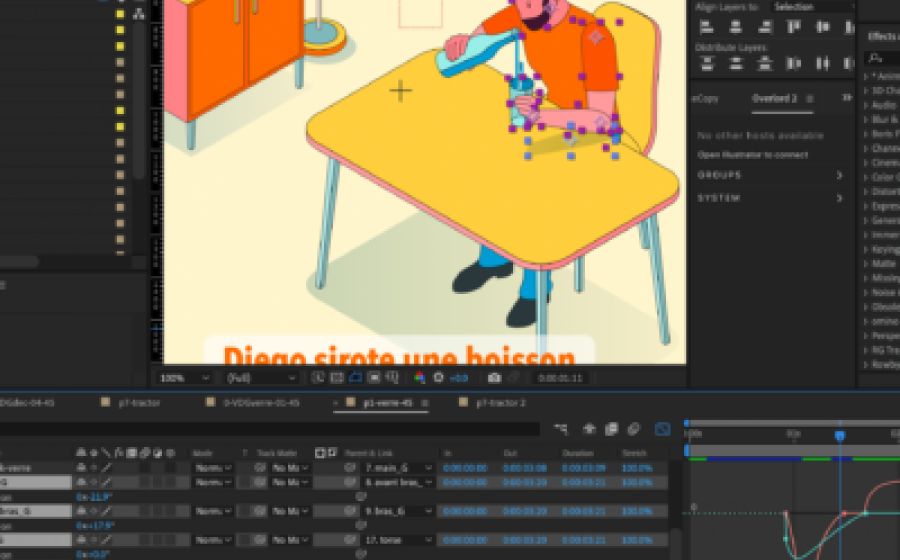Show hidden panel tabs via double-arrow
The width and height of the screenshot is (900, 560).
tap(847, 98)
